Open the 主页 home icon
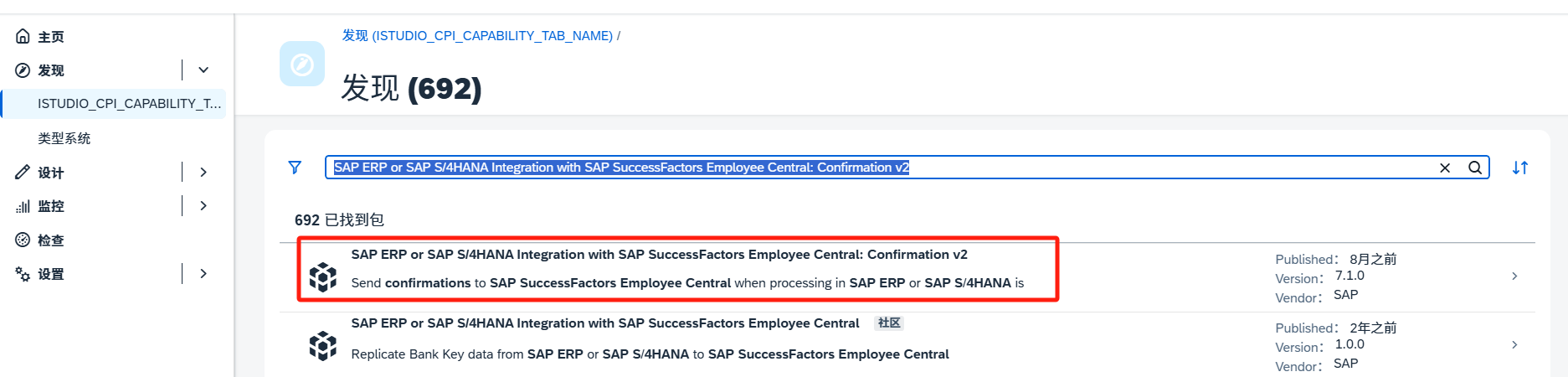This screenshot has height=377, width=1568. click(23, 36)
